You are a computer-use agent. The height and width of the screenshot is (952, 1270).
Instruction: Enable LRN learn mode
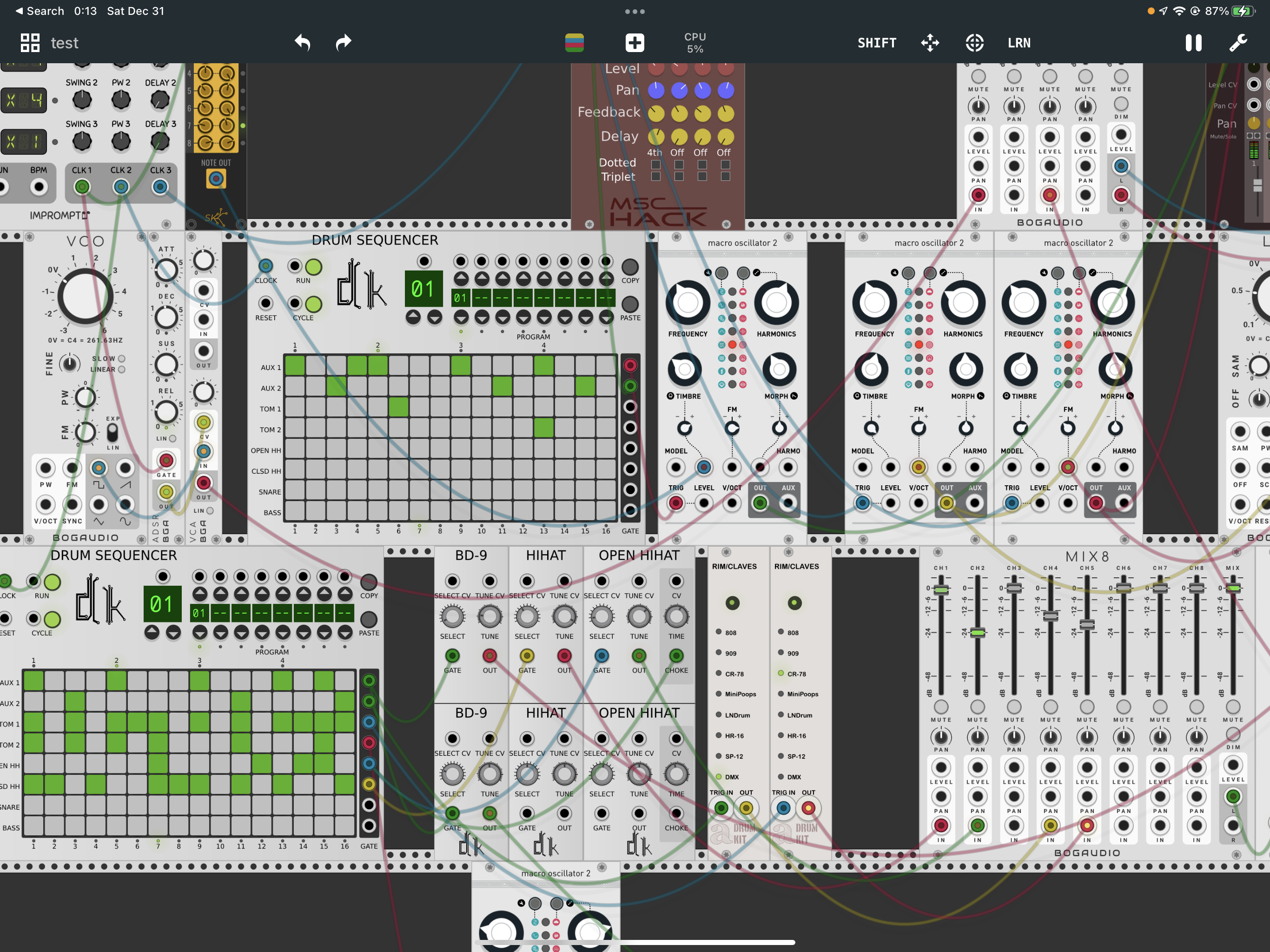coord(1019,42)
